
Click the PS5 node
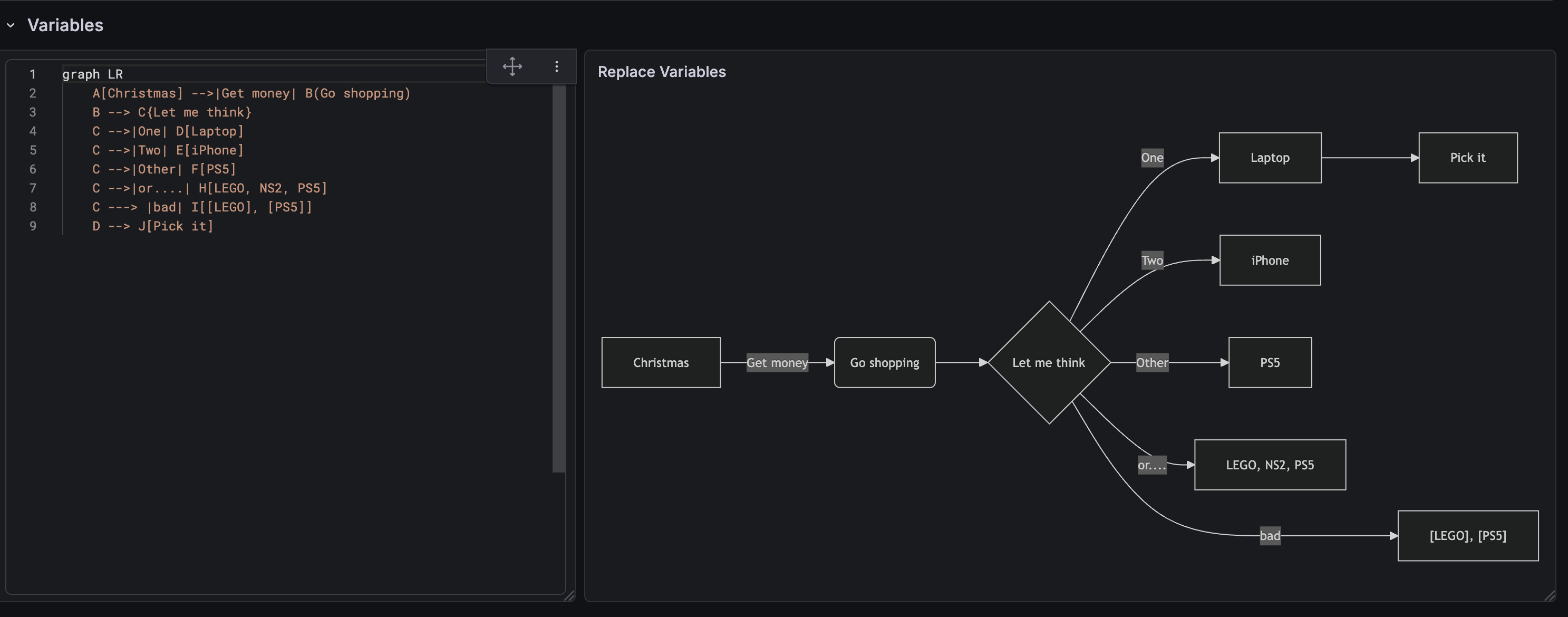pos(1269,362)
